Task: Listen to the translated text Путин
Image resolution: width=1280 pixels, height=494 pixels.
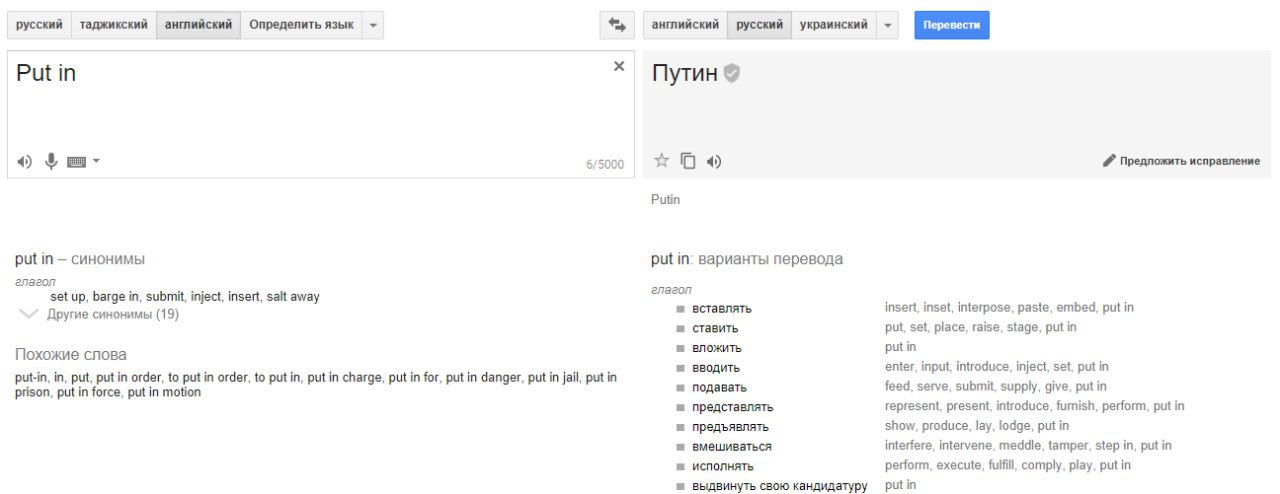Action: (x=714, y=161)
